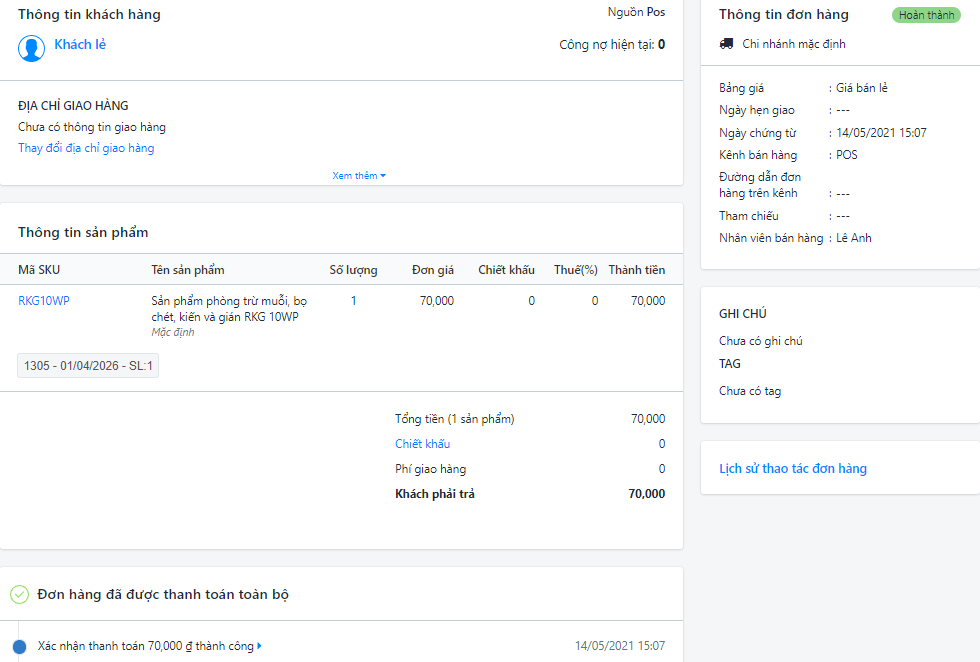Click the delivery truck branch icon
This screenshot has width=980, height=662.
click(726, 44)
